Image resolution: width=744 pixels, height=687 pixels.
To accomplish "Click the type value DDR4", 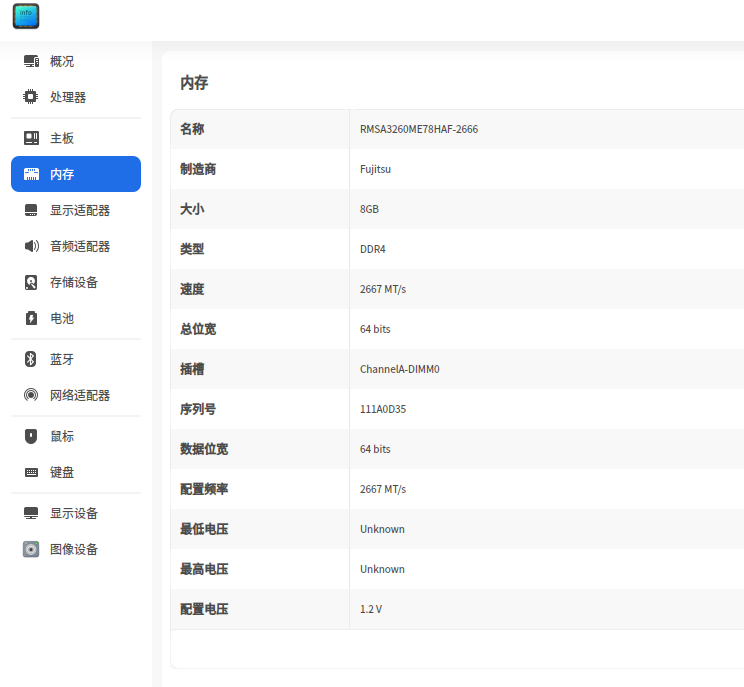I will tap(372, 249).
